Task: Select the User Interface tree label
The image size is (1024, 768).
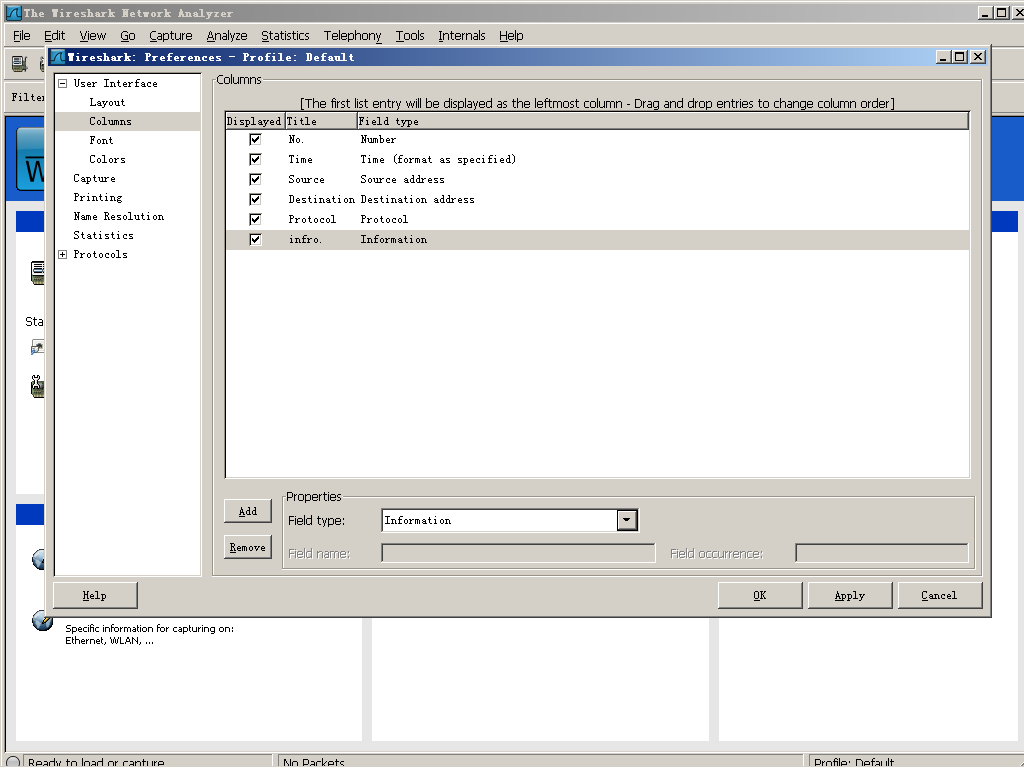Action: point(115,84)
